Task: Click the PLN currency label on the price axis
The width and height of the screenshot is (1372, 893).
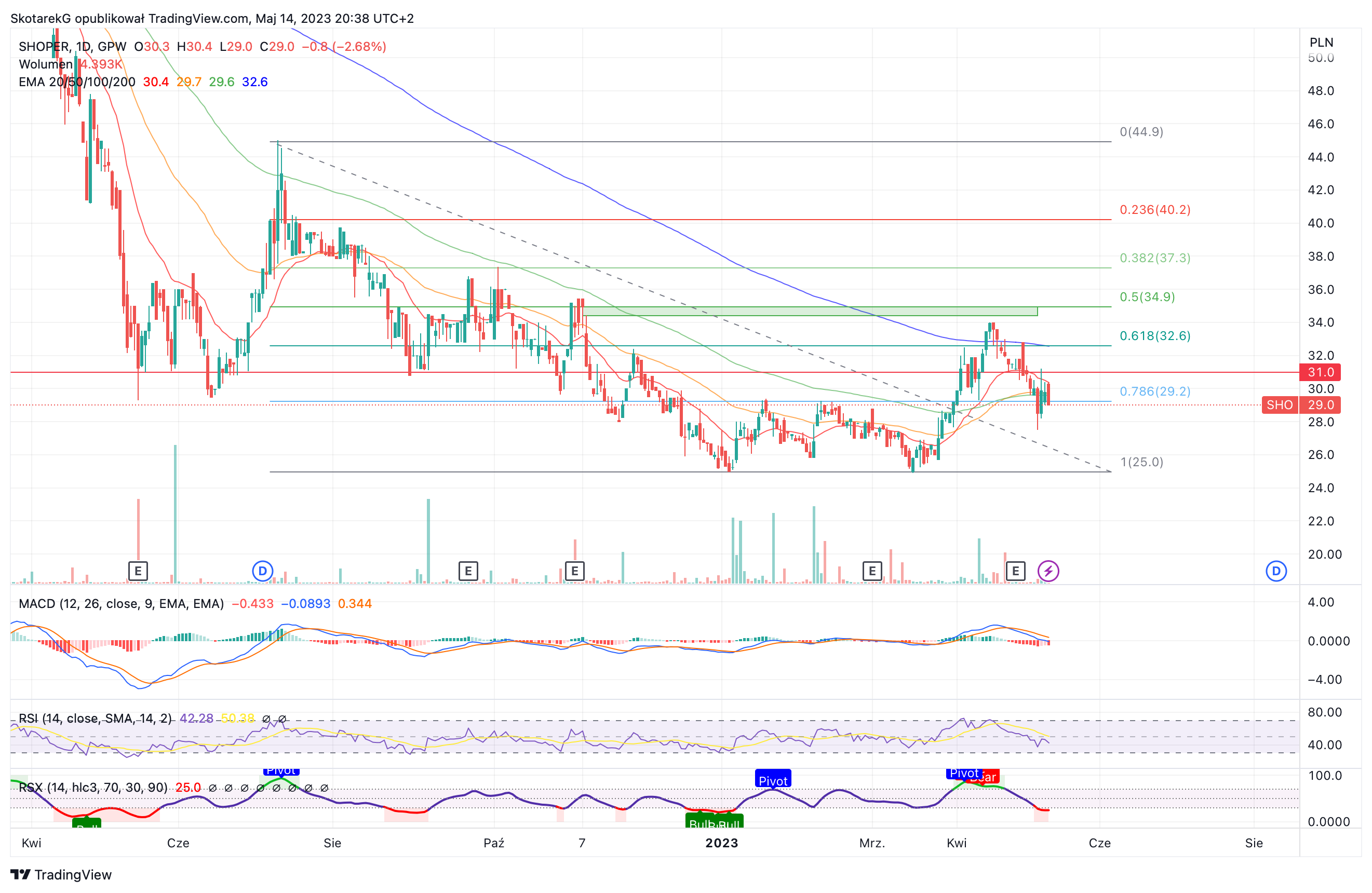Action: click(x=1321, y=43)
